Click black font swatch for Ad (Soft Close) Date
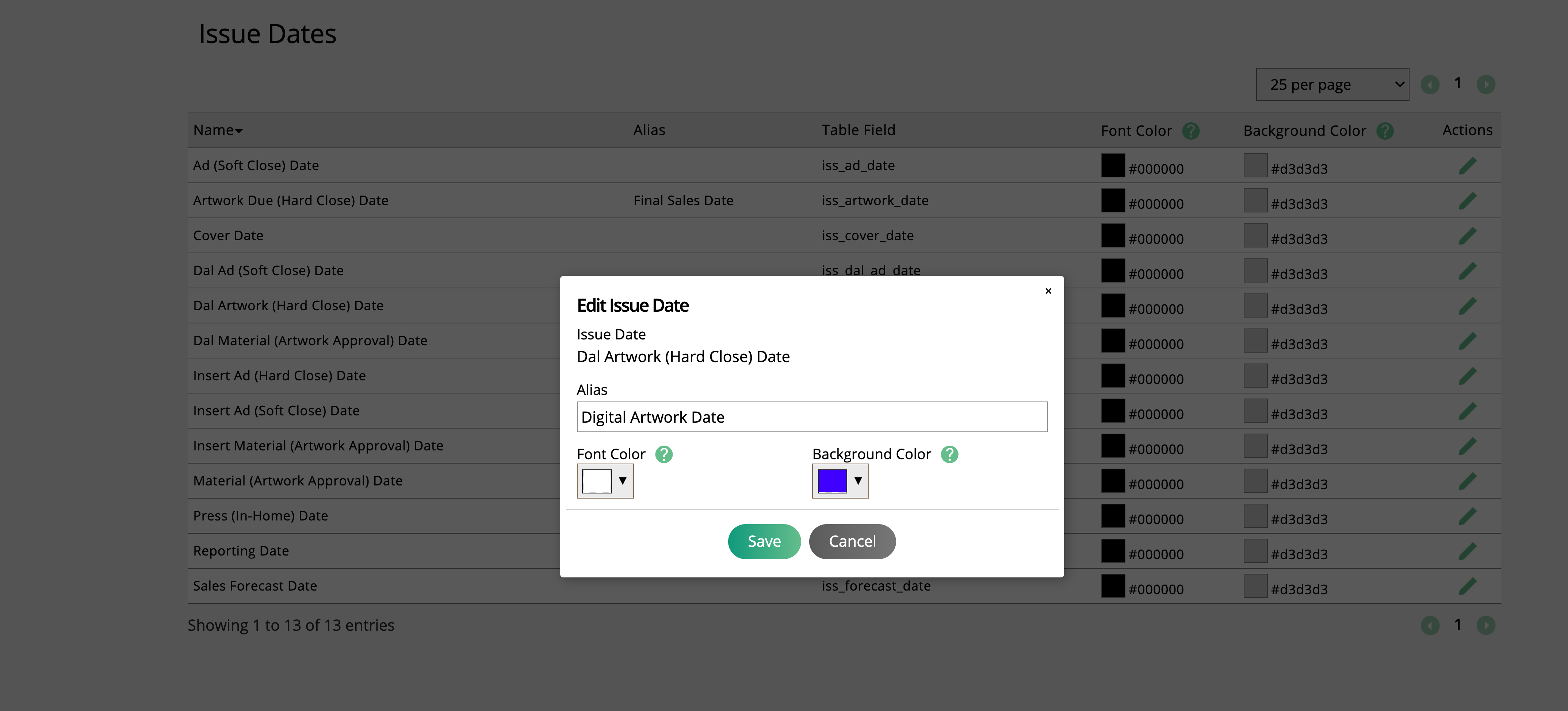The image size is (1568, 711). pyautogui.click(x=1113, y=165)
